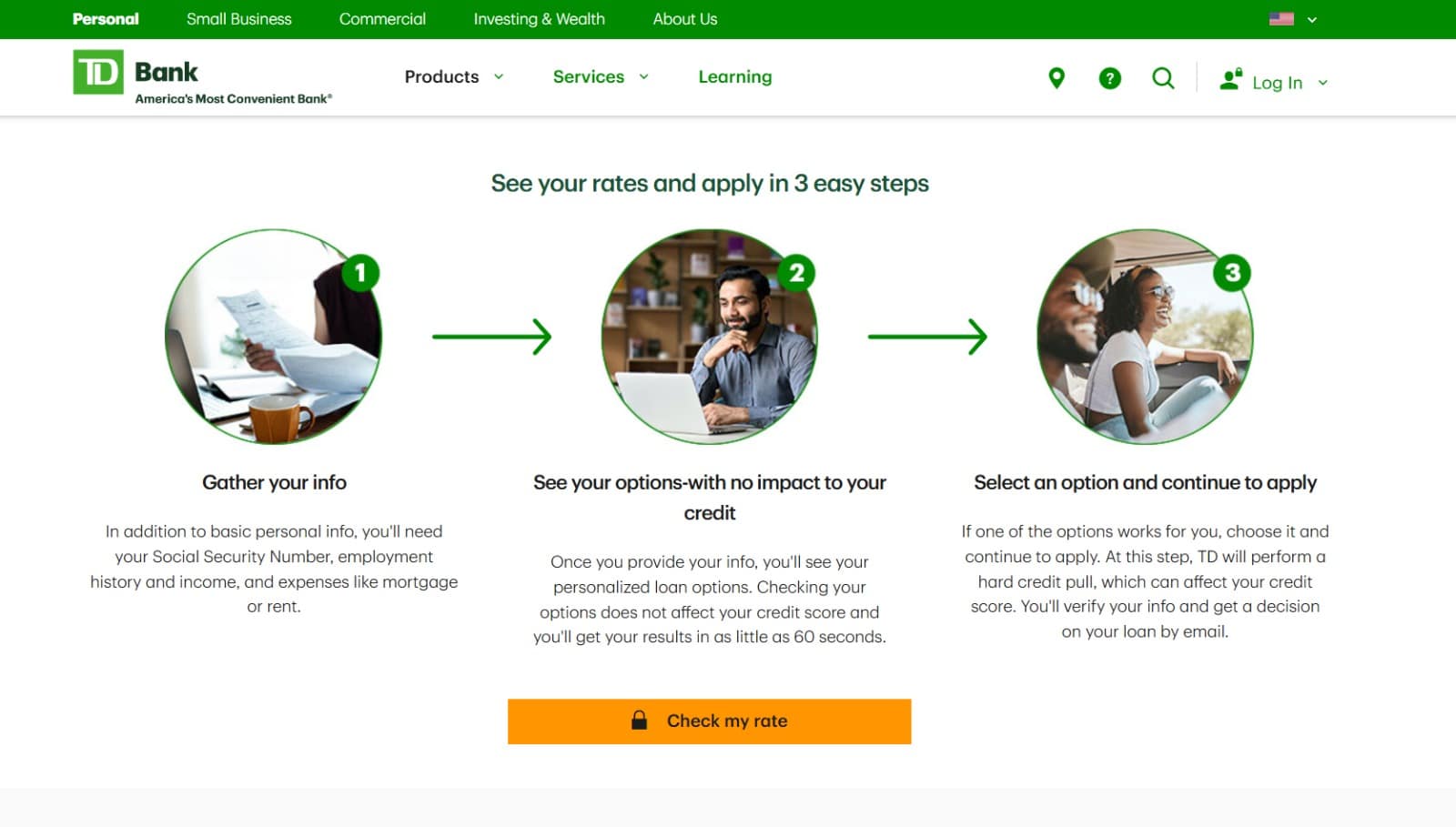Open the Investing & Wealth menu item
This screenshot has width=1456, height=827.
coord(538,18)
